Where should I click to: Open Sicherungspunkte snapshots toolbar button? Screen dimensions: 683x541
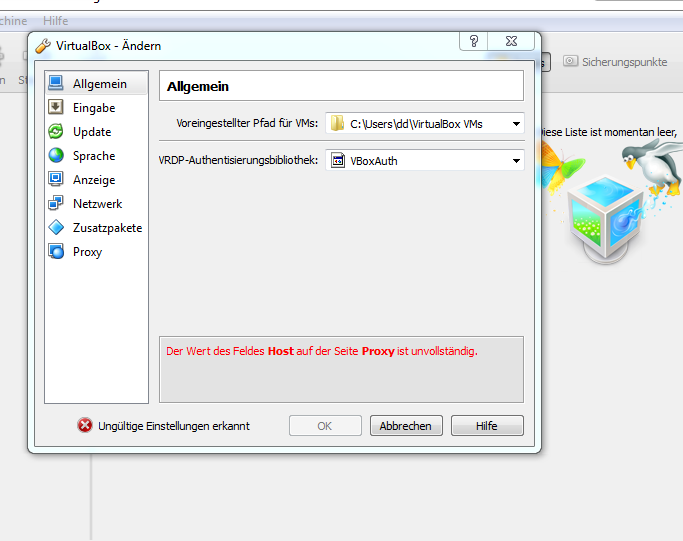615,62
